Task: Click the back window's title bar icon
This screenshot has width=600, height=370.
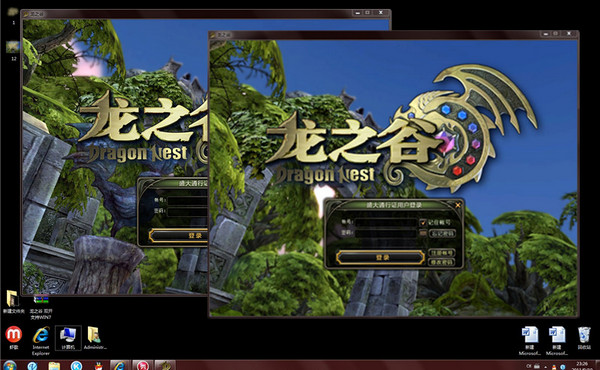Action: tap(26, 14)
